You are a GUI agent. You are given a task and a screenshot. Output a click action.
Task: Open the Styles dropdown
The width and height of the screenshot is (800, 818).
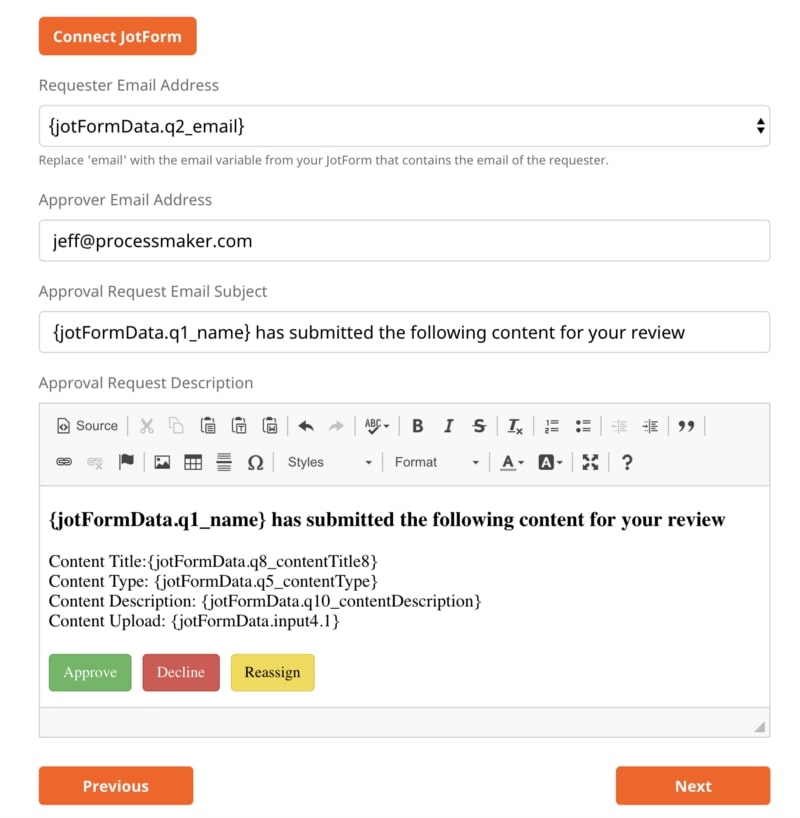click(329, 462)
